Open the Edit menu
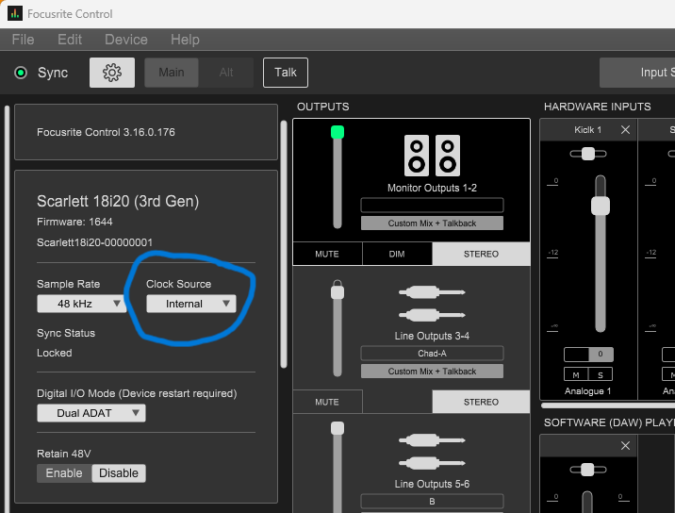The image size is (675, 513). pos(69,40)
